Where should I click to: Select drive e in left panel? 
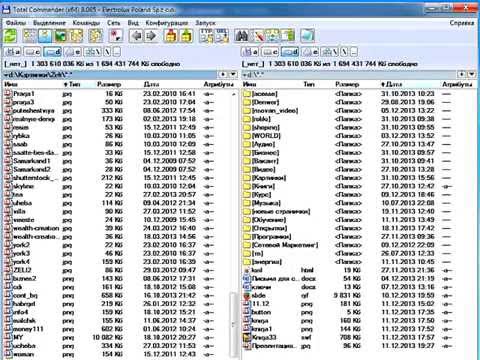(72, 52)
